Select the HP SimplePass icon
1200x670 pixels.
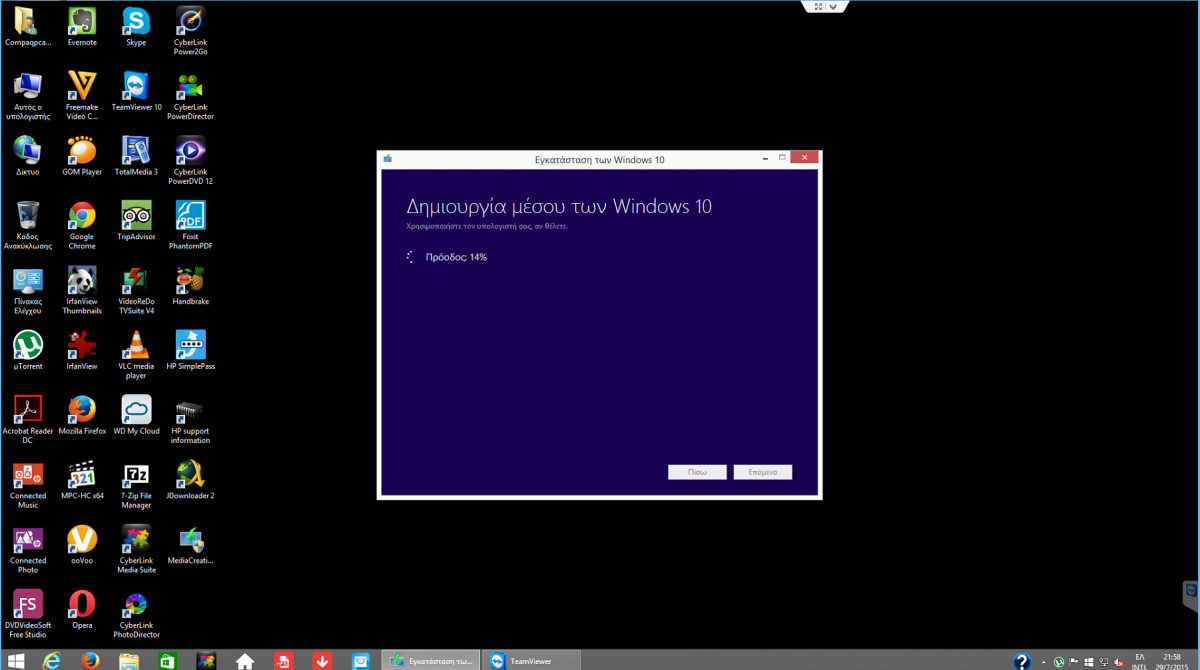point(190,350)
